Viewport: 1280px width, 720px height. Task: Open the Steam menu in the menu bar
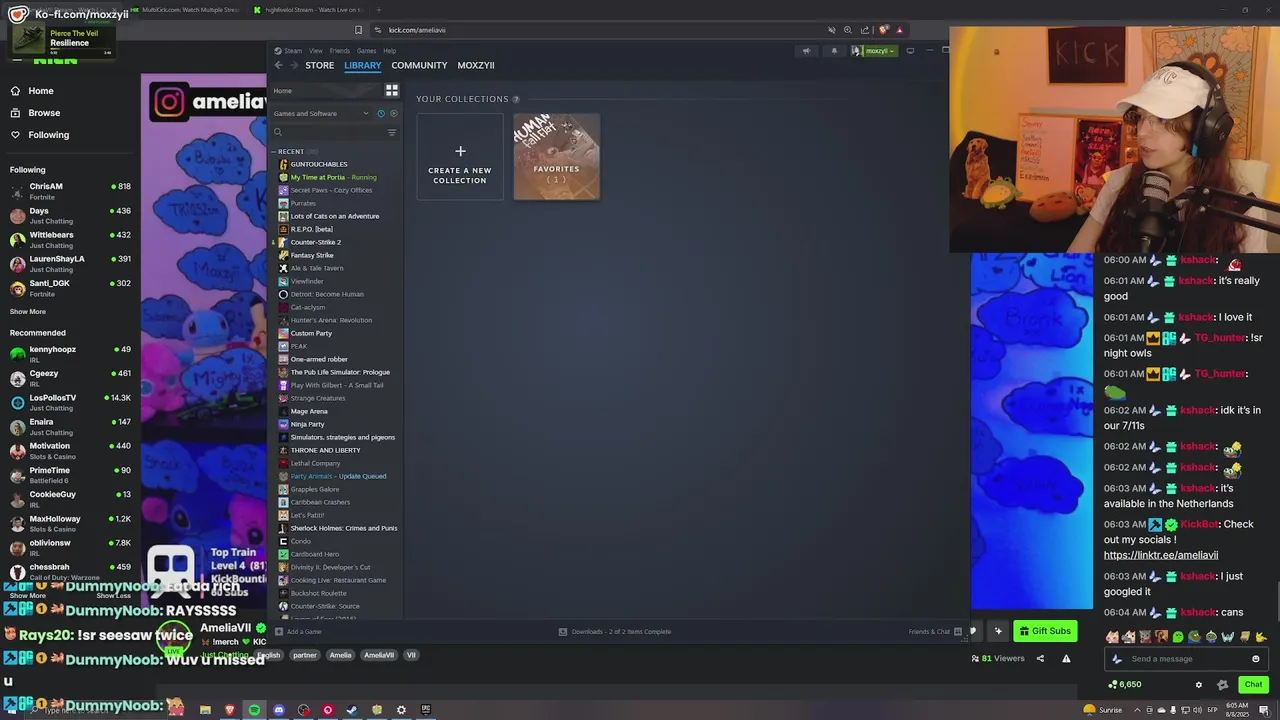coord(293,51)
